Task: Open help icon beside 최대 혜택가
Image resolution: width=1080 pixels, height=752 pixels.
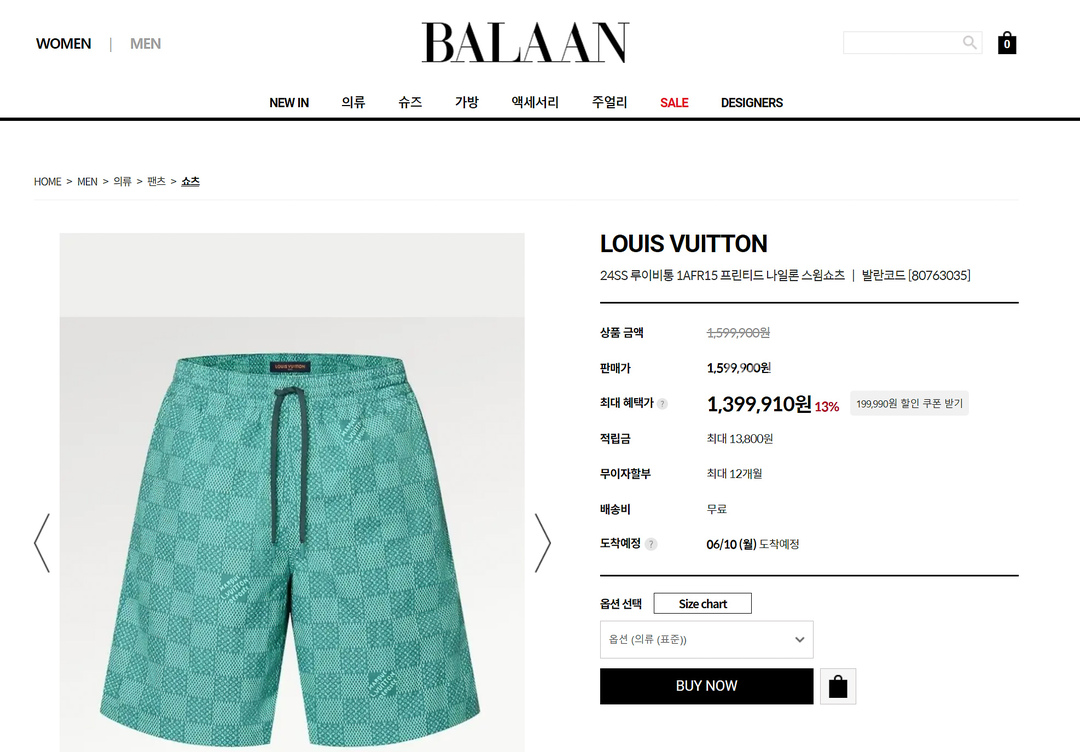Action: (x=662, y=404)
